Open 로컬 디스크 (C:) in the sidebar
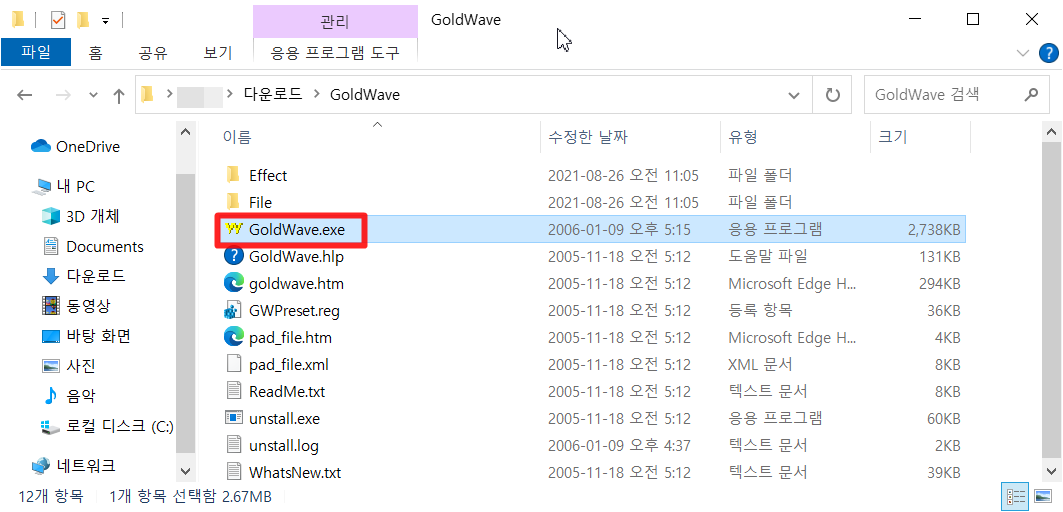The height and width of the screenshot is (512, 1063). click(x=108, y=427)
